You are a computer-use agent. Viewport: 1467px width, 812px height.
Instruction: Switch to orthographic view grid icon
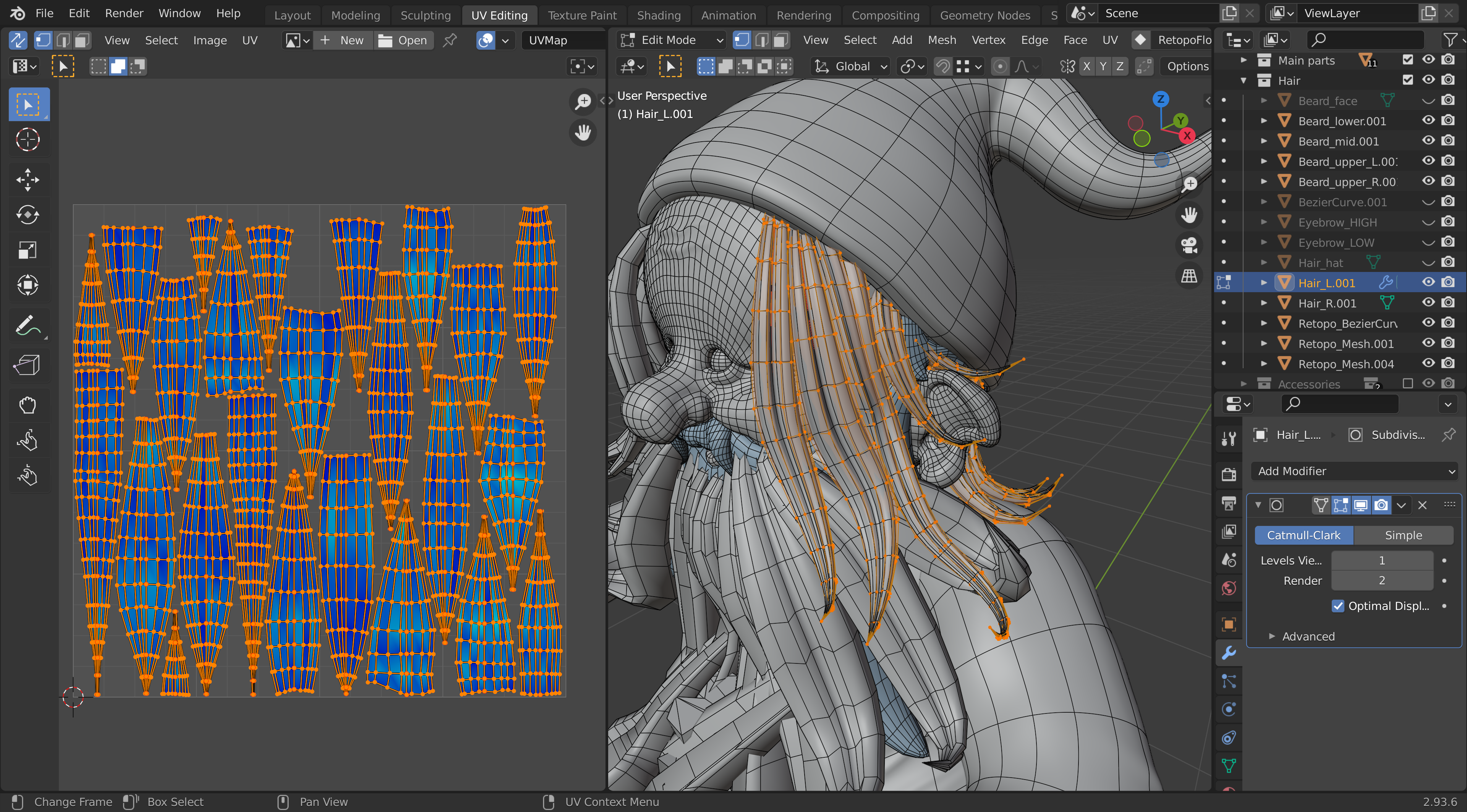click(x=1189, y=276)
